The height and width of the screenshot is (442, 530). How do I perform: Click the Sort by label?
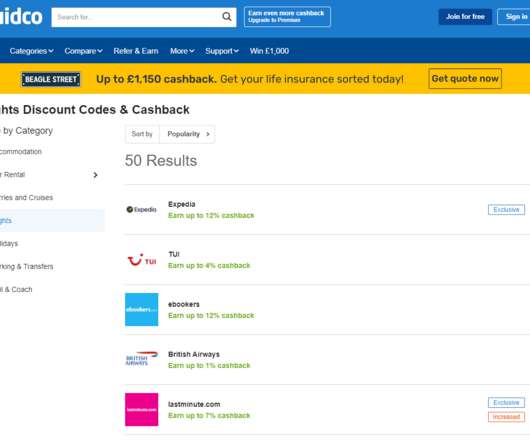coord(142,134)
